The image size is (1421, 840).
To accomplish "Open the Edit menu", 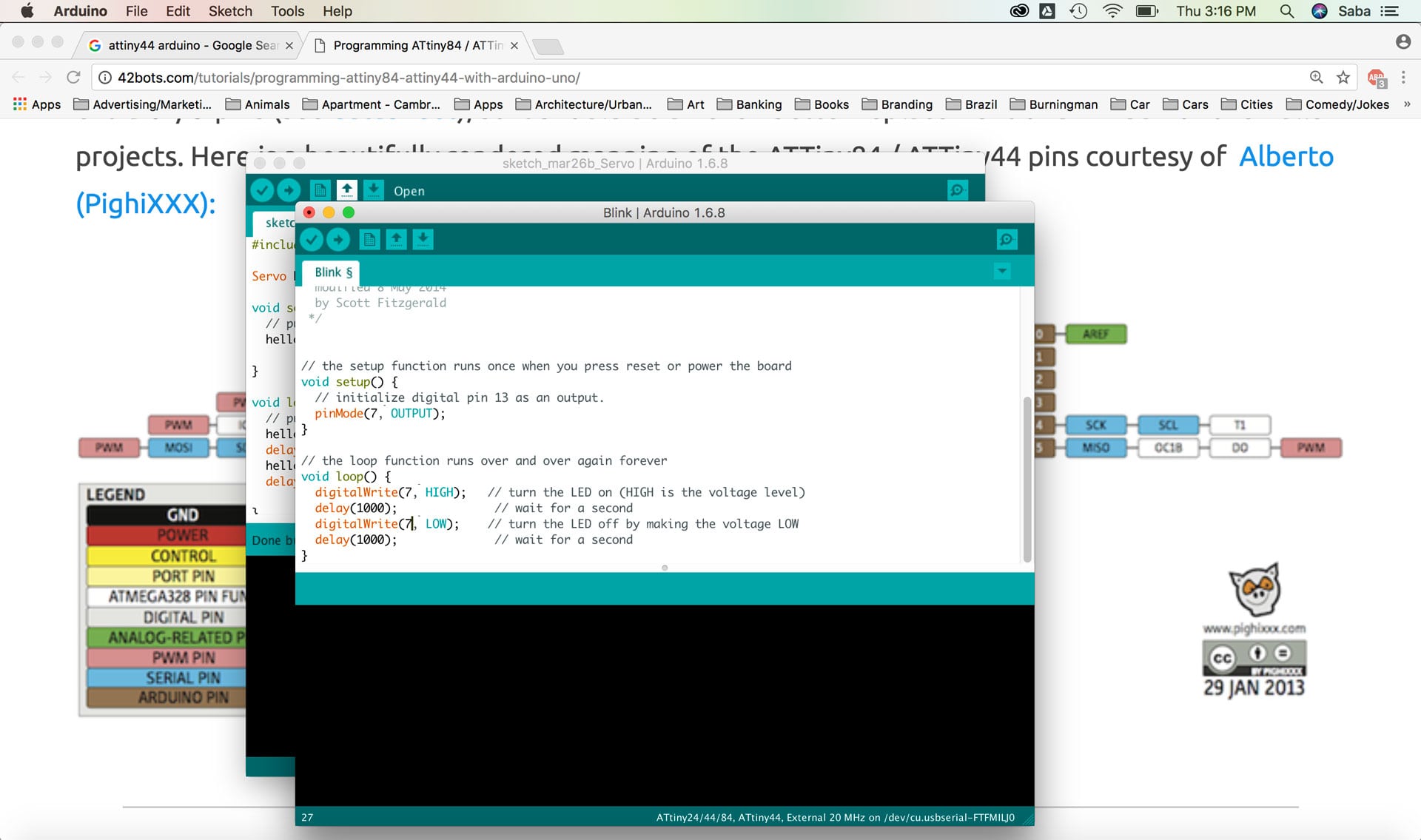I will pos(178,11).
